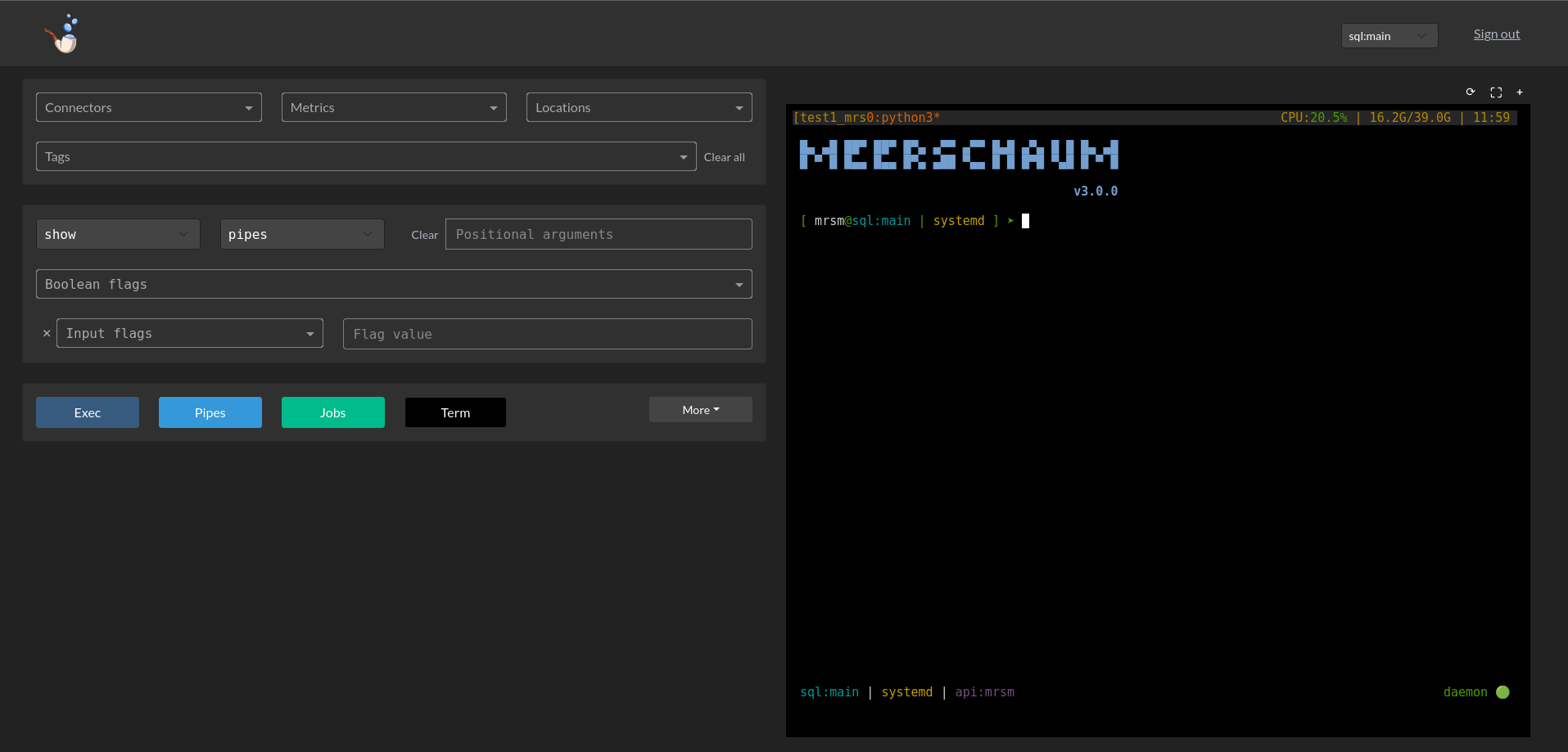This screenshot has width=1568, height=752.
Task: Click the Sign out link
Action: [1497, 34]
